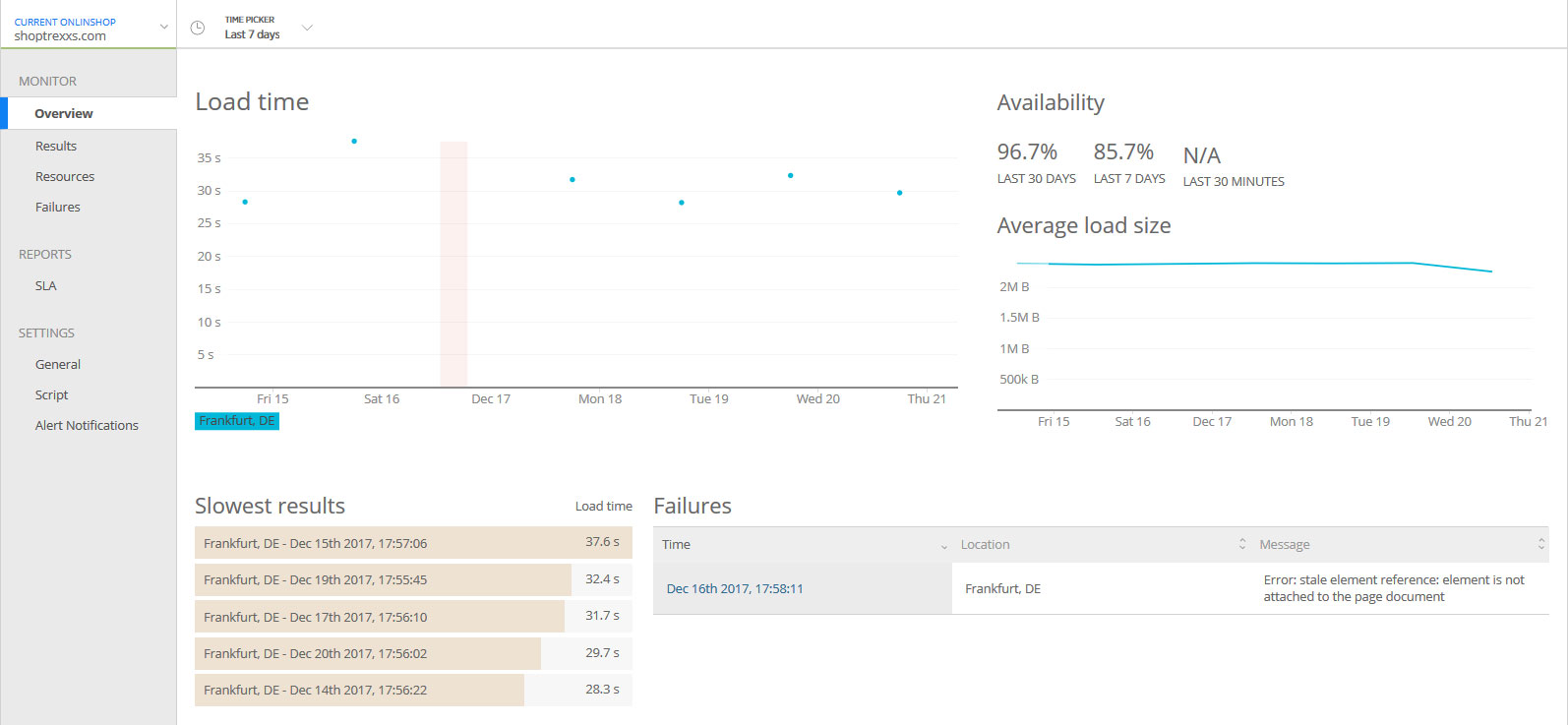Open the Time Picker 'Last 7 days' dropdown
Image resolution: width=1568 pixels, height=725 pixels.
point(307,28)
